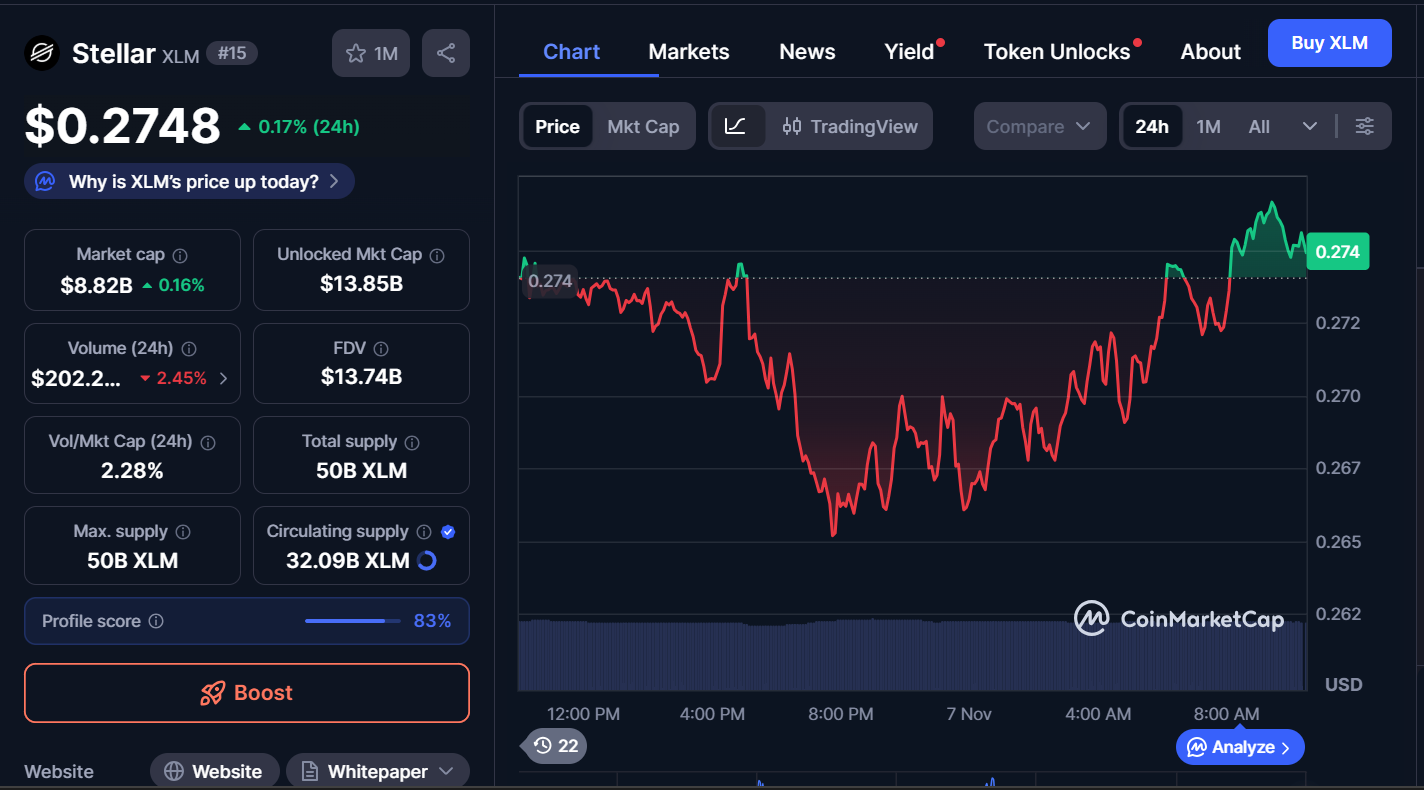Click the share icon next to Stellar
Image resolution: width=1424 pixels, height=790 pixels.
446,53
